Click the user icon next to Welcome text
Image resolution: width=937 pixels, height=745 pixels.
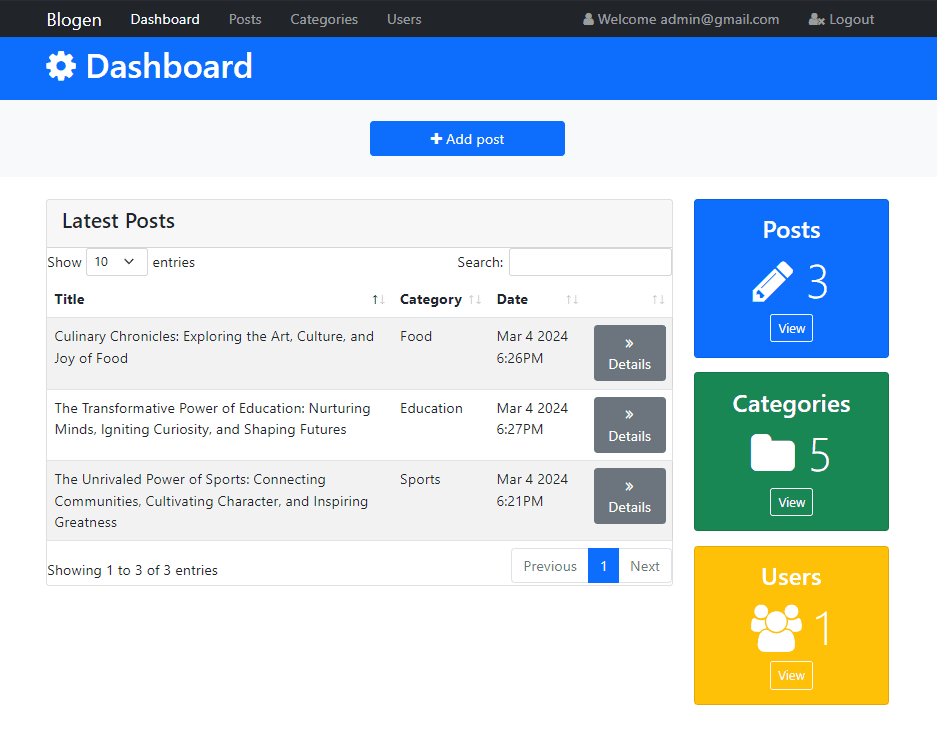tap(588, 19)
